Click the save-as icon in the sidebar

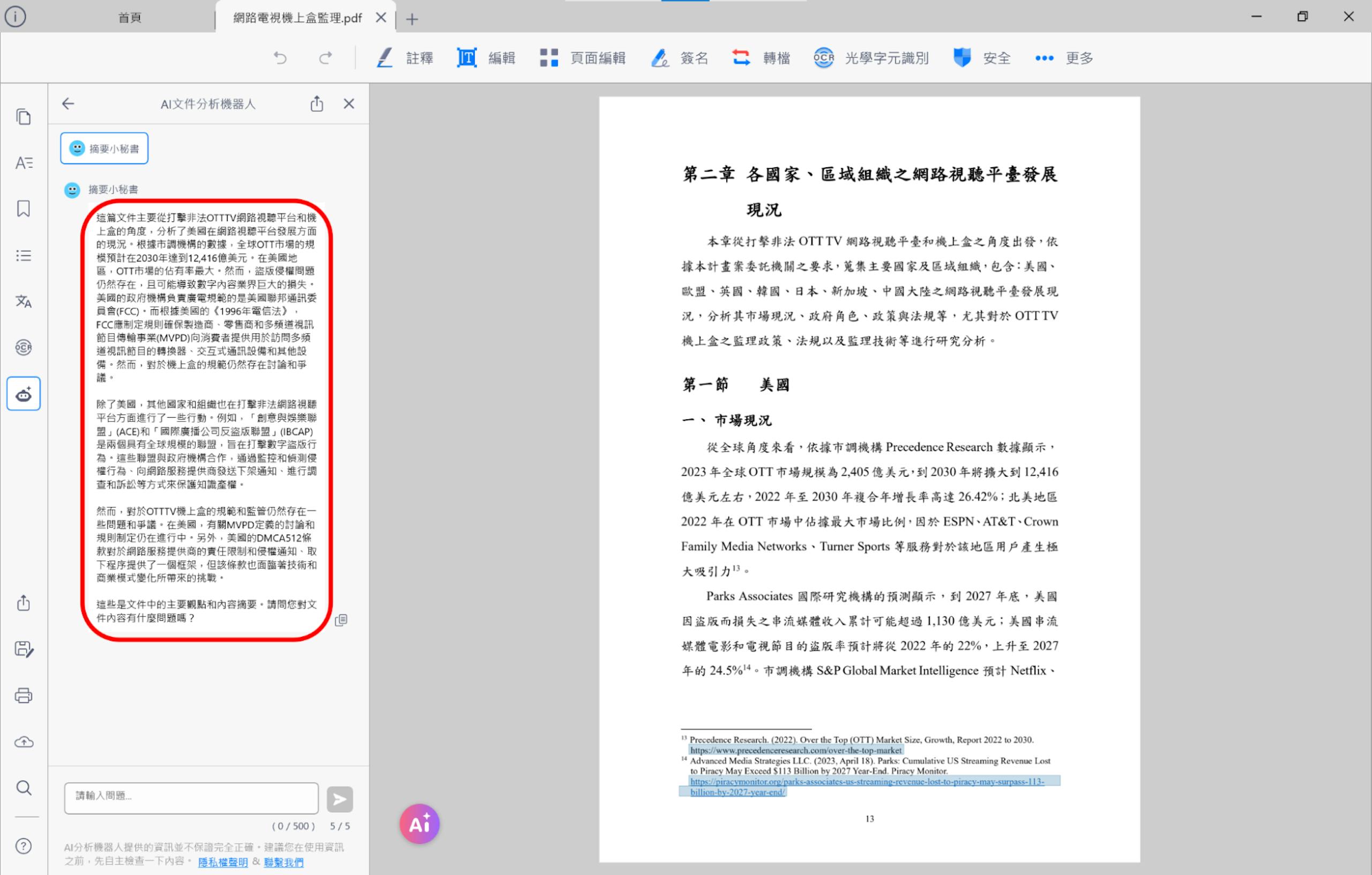coord(24,649)
